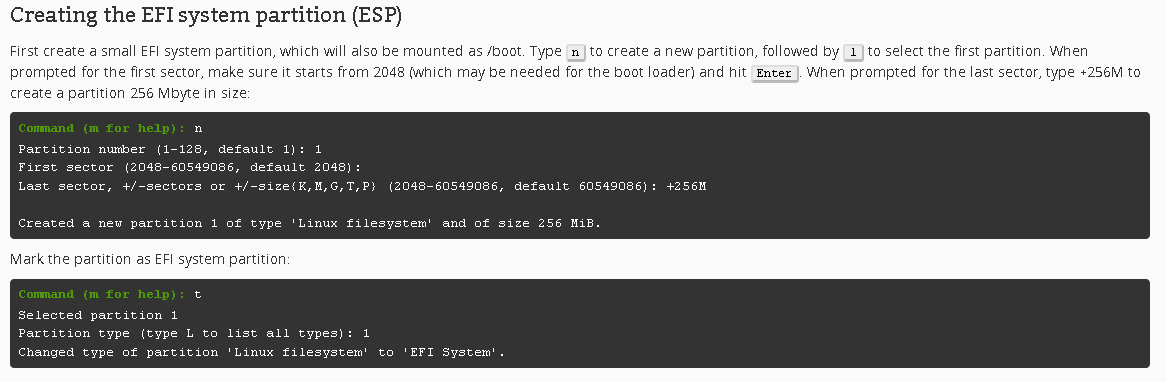Click the "+256M" value in the terminal output
This screenshot has height=382, width=1166.
click(686, 186)
